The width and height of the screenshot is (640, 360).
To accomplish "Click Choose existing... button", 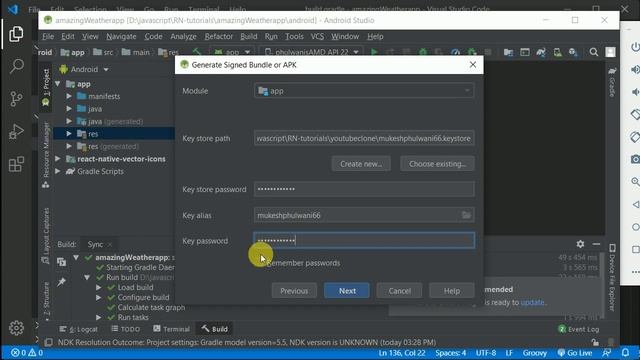I will [437, 164].
